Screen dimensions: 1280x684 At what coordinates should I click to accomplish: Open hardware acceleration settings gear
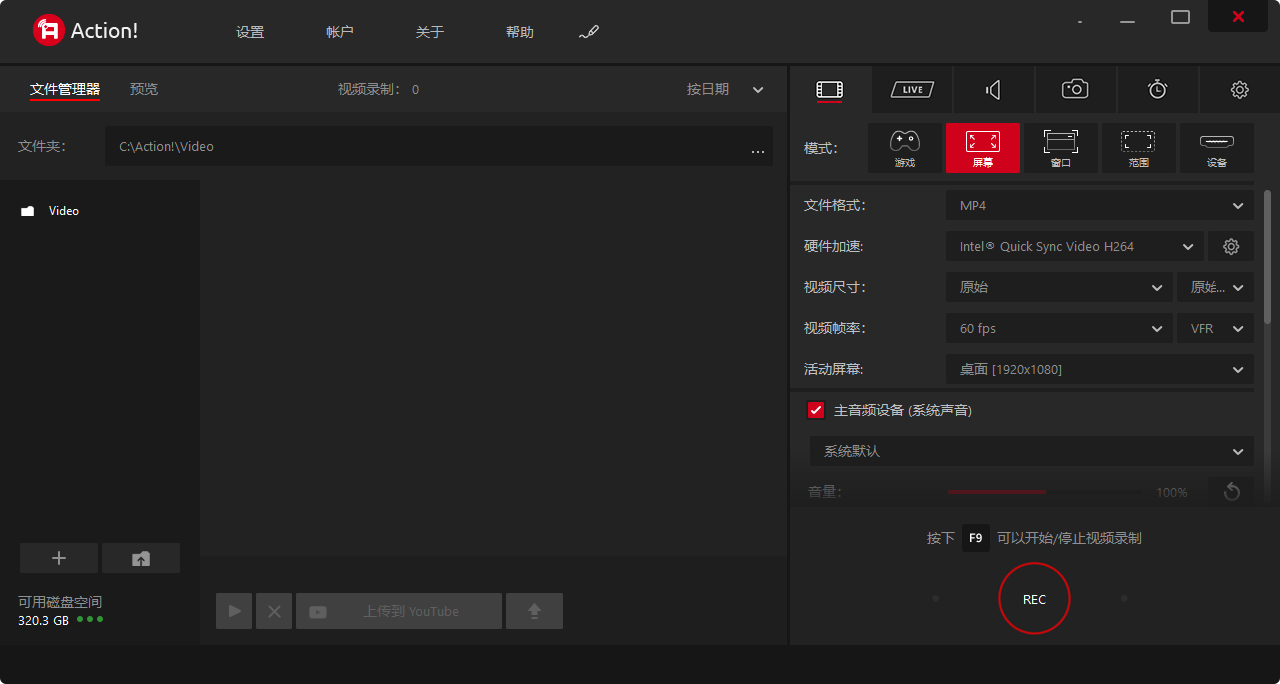pyautogui.click(x=1231, y=246)
